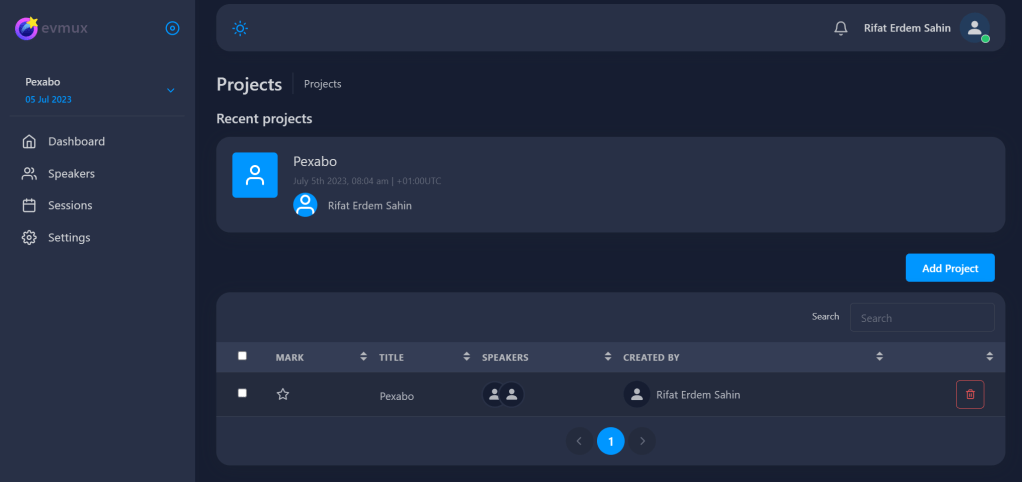Sort by the SPEAKERS column

[x=607, y=356]
